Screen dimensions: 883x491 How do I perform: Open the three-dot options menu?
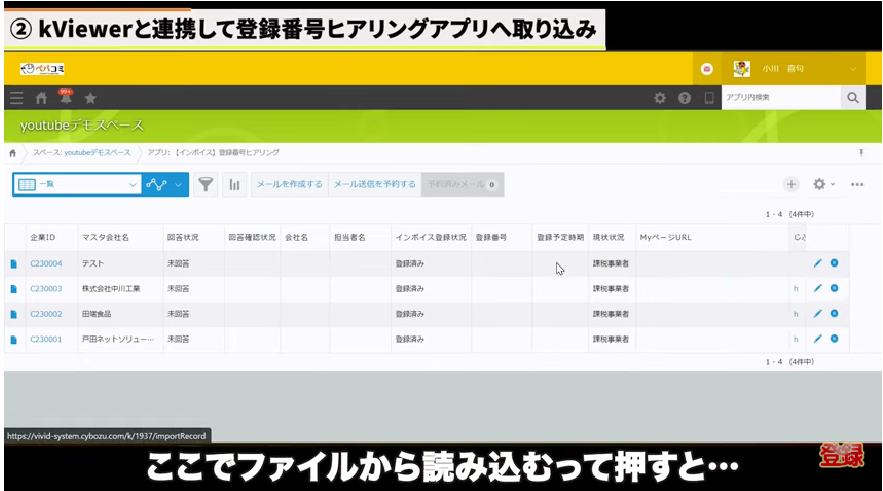pos(857,184)
